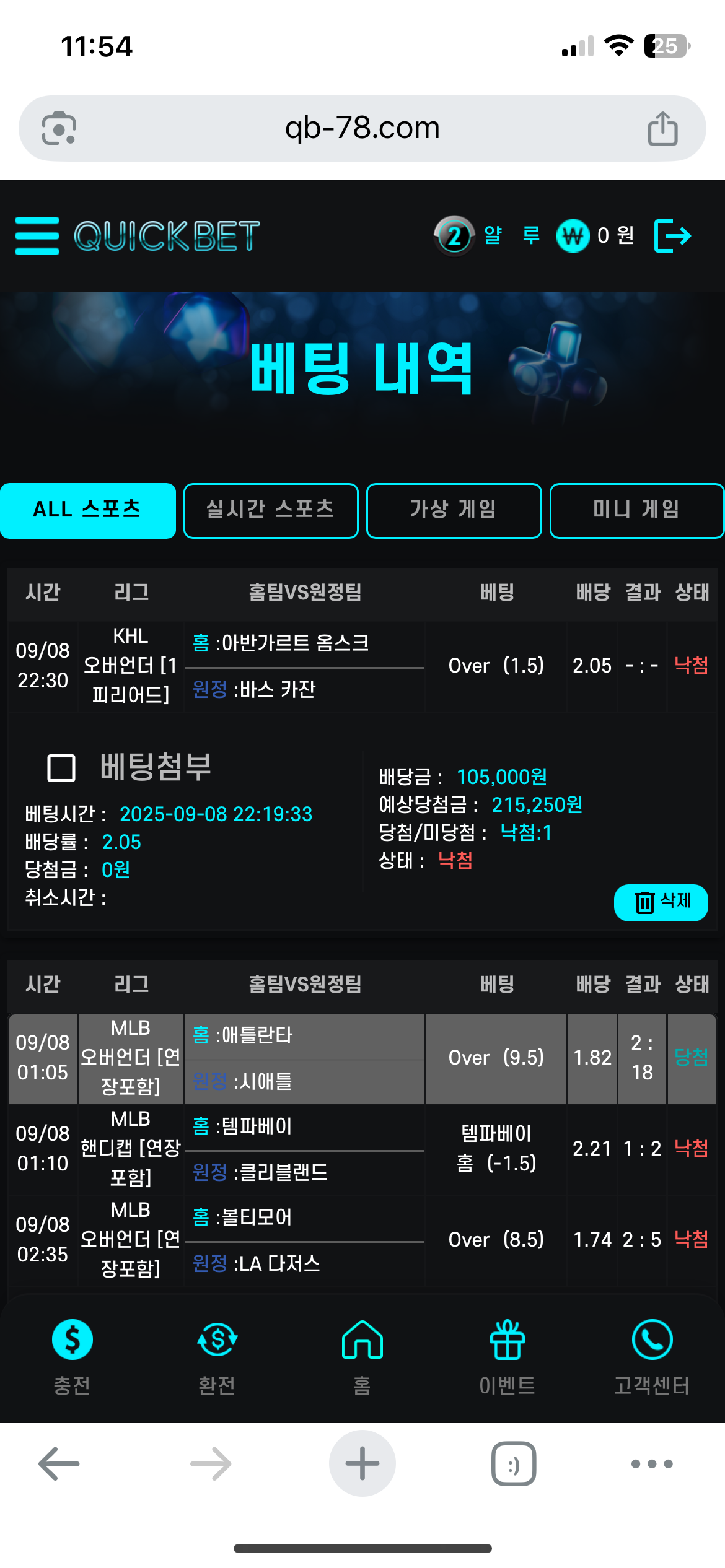Open the 이벤트 gift icon
Viewport: 725px width, 1568px height.
[507, 1340]
